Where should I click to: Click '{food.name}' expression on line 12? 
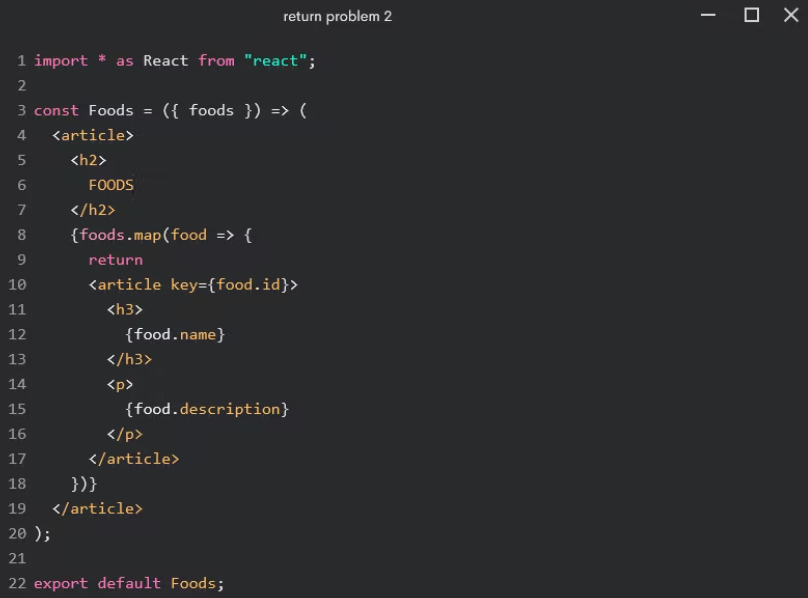click(175, 334)
